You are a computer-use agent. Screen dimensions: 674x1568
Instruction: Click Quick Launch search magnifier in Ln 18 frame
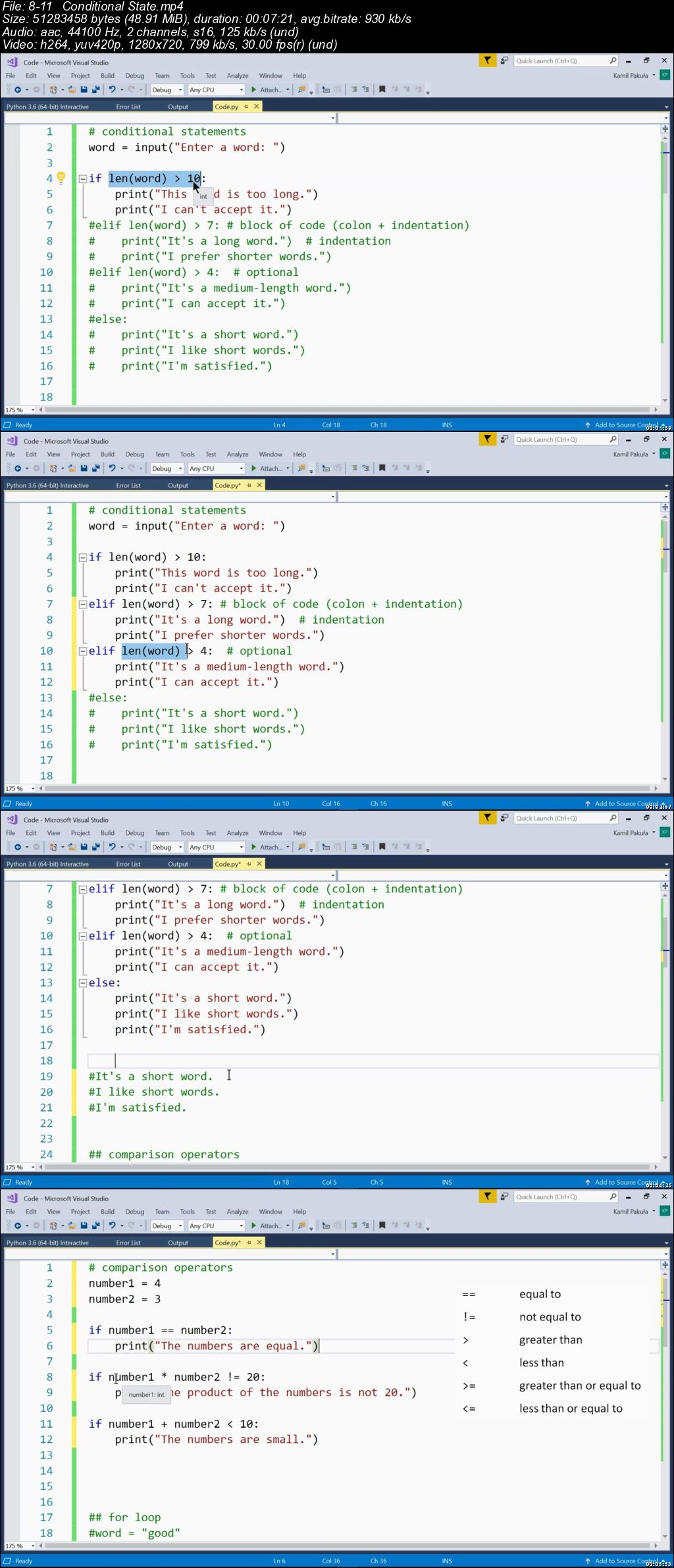point(613,818)
